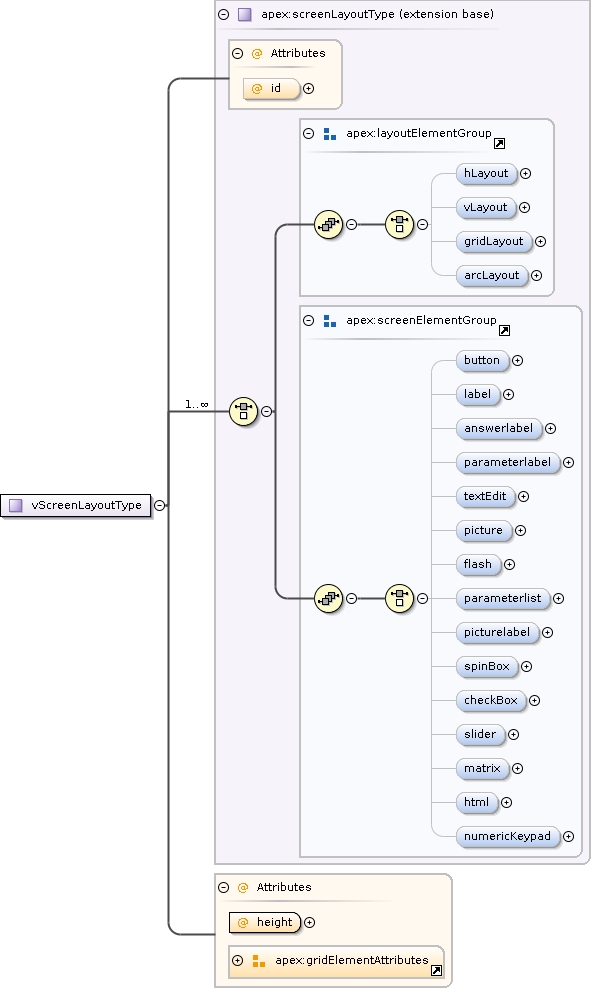Expand the gridLayout element
This screenshot has height=989, width=592.
coord(540,242)
